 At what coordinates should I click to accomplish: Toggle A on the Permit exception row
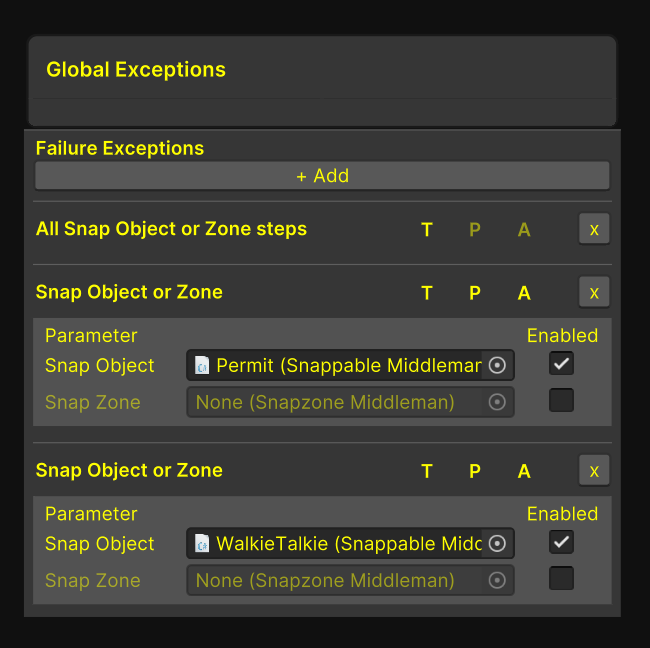click(524, 293)
